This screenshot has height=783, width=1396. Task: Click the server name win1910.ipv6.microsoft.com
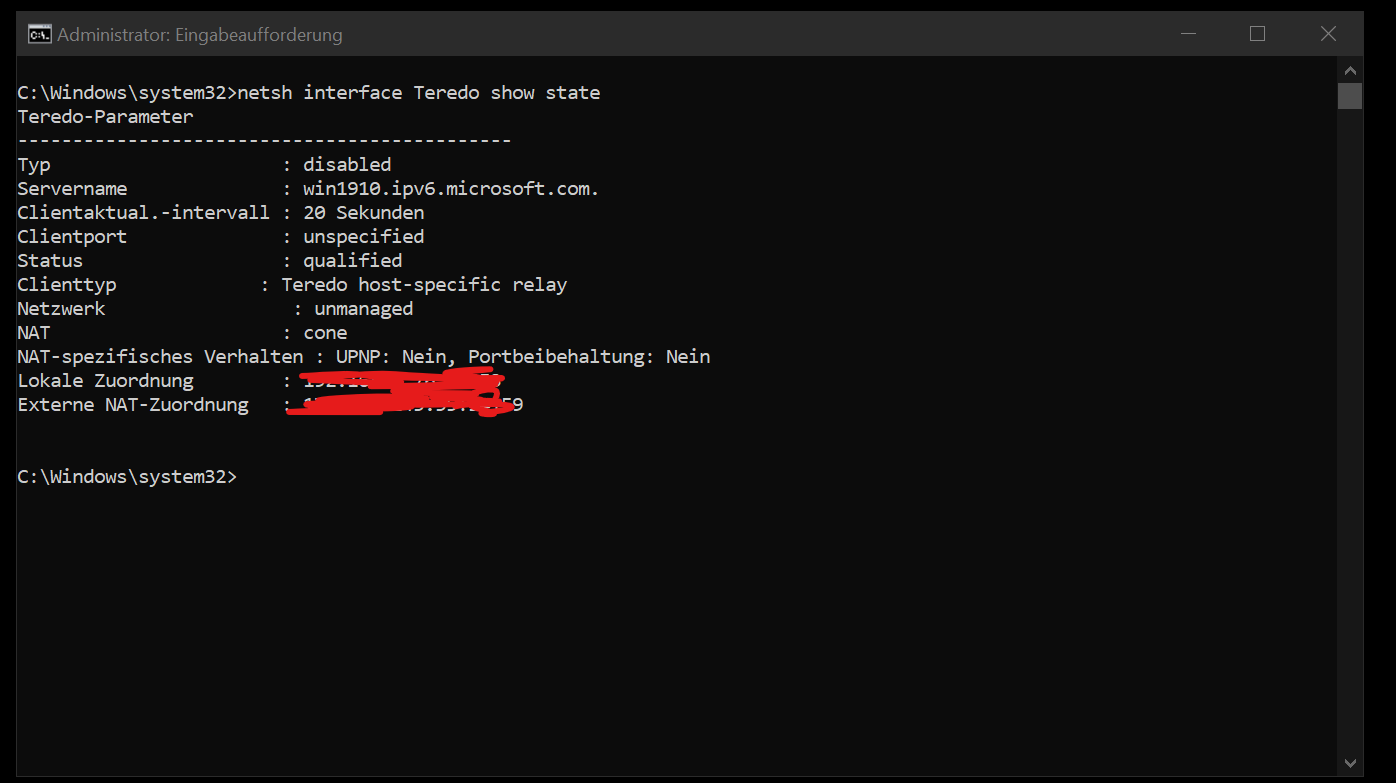451,189
